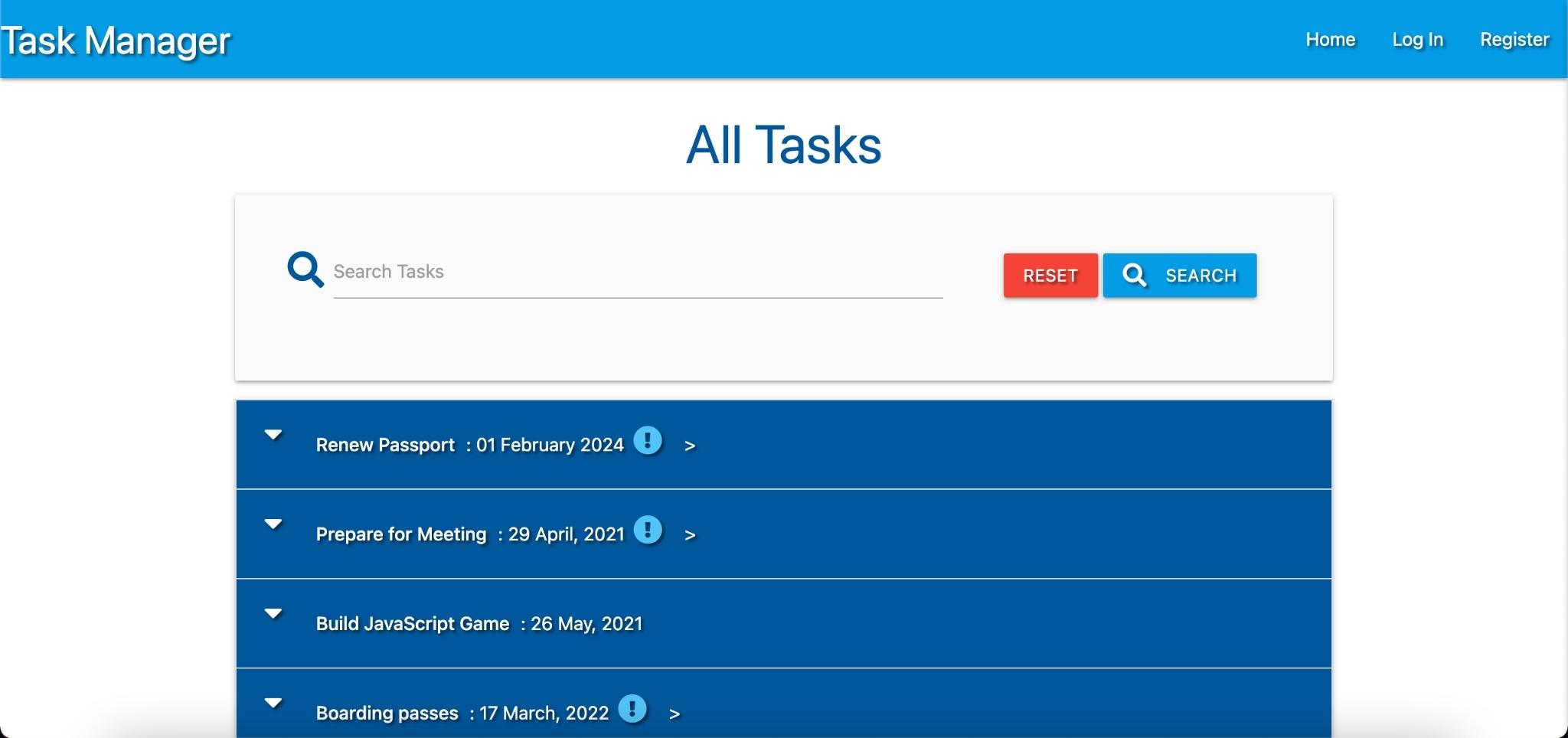The width and height of the screenshot is (1568, 738).
Task: Select the Prepare for Meeting title
Action: (401, 534)
